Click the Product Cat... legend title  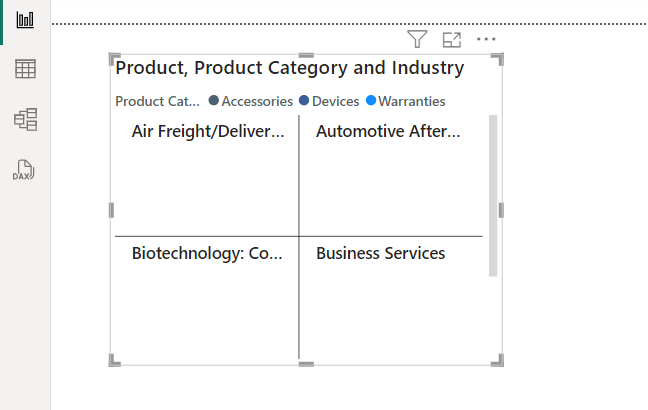click(157, 101)
